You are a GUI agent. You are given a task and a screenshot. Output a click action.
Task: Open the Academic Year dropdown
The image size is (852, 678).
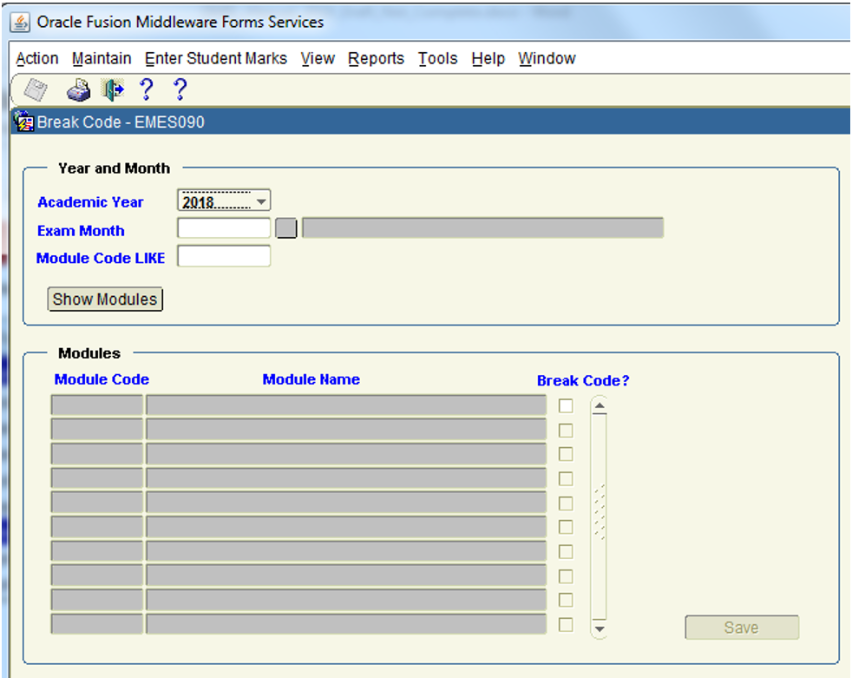(261, 202)
